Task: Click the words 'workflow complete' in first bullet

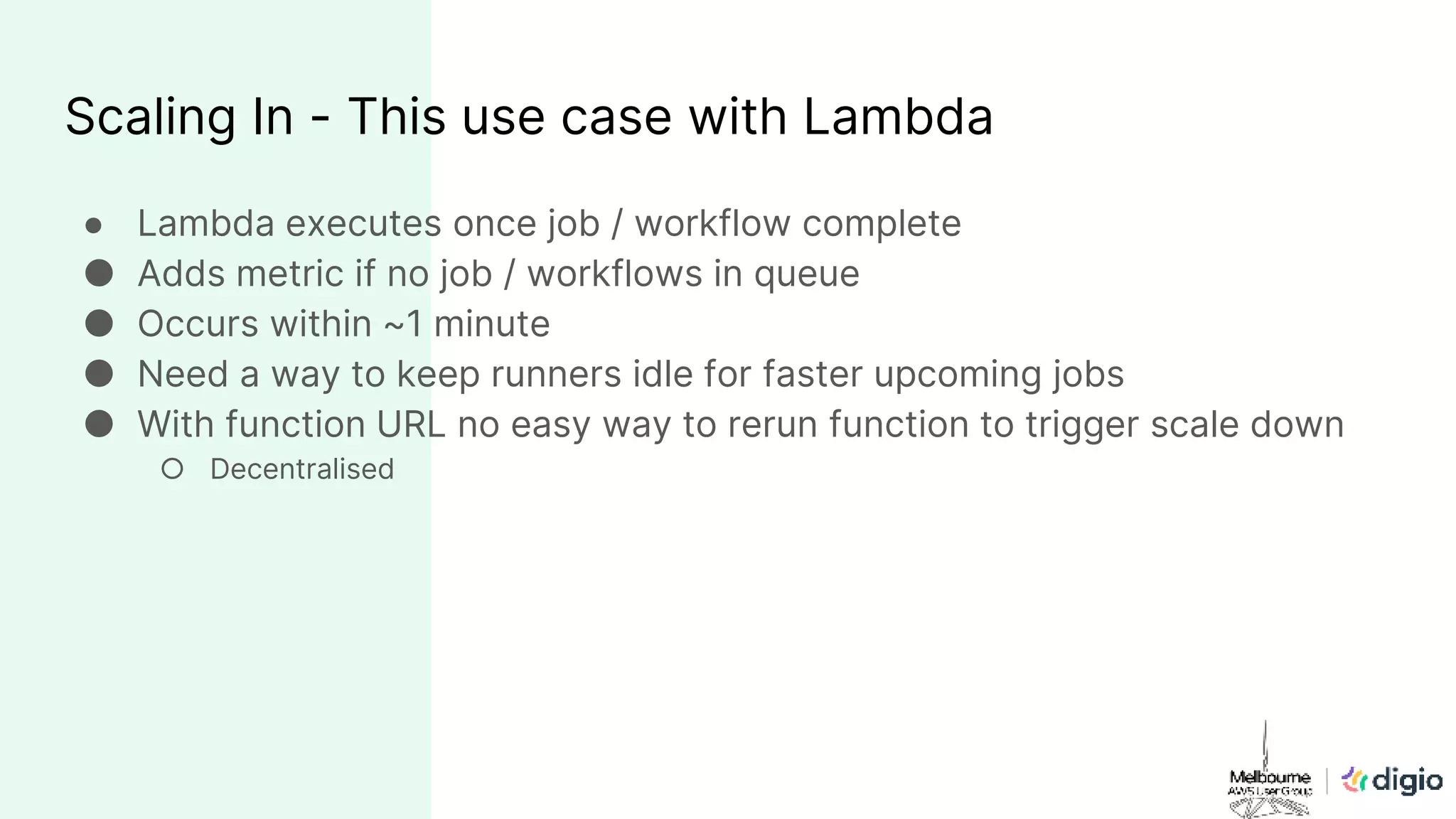Action: pos(798,224)
